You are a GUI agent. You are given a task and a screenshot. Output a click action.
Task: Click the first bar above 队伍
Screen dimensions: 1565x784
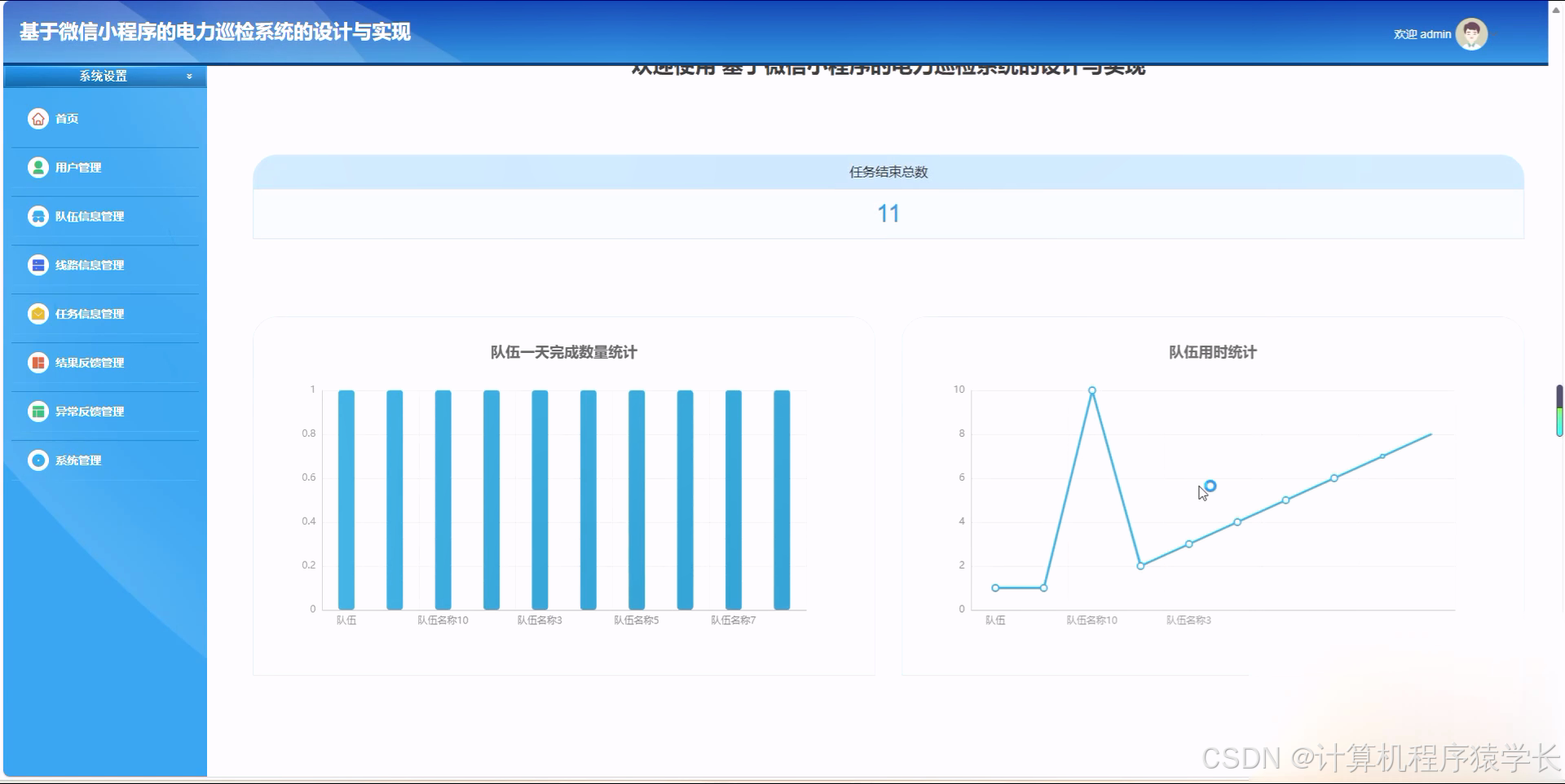tap(346, 500)
